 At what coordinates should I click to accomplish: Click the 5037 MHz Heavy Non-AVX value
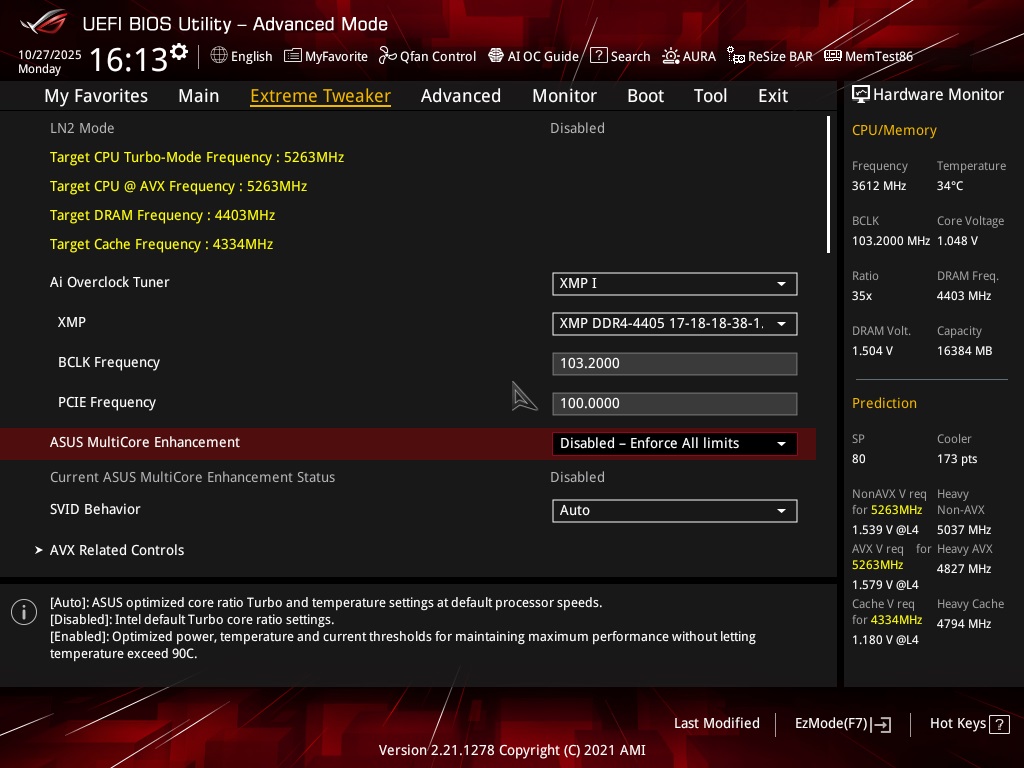pyautogui.click(x=964, y=530)
